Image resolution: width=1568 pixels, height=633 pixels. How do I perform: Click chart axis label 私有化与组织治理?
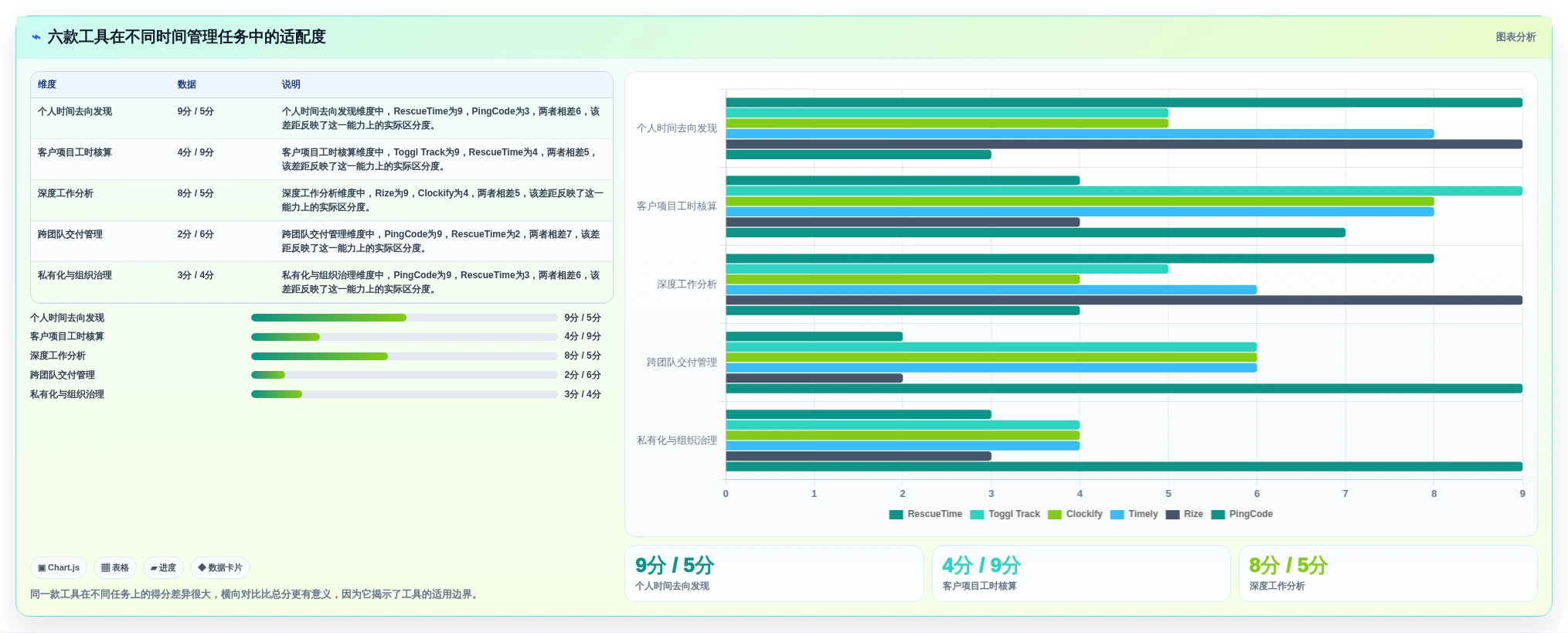tap(677, 441)
